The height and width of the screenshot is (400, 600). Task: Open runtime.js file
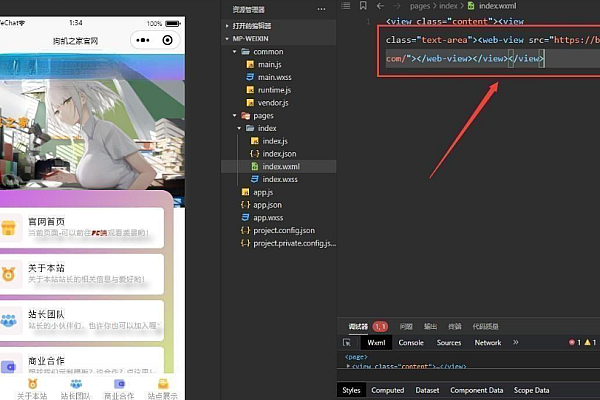(x=274, y=90)
